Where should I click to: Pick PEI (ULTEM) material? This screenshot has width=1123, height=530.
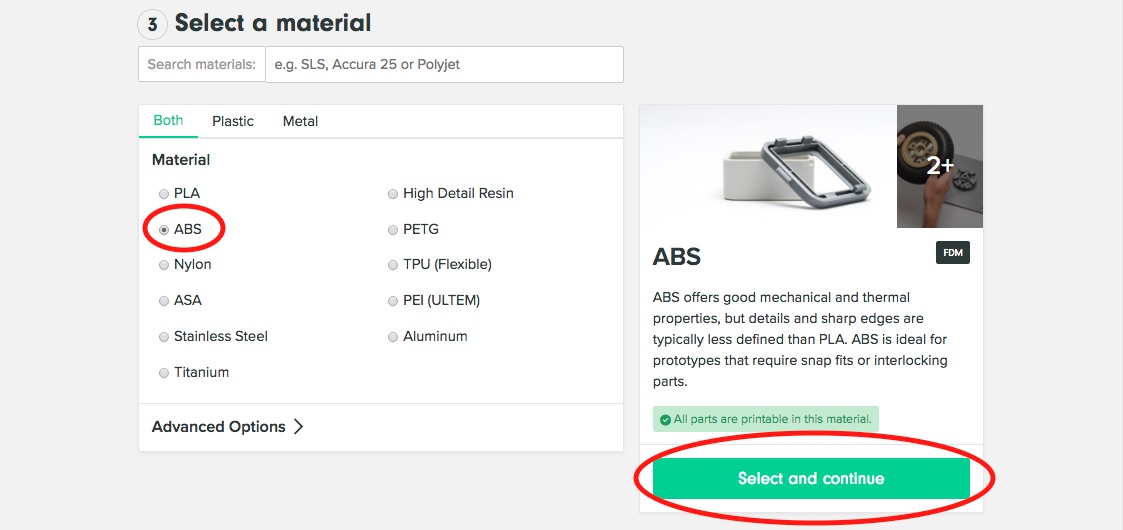coord(393,301)
